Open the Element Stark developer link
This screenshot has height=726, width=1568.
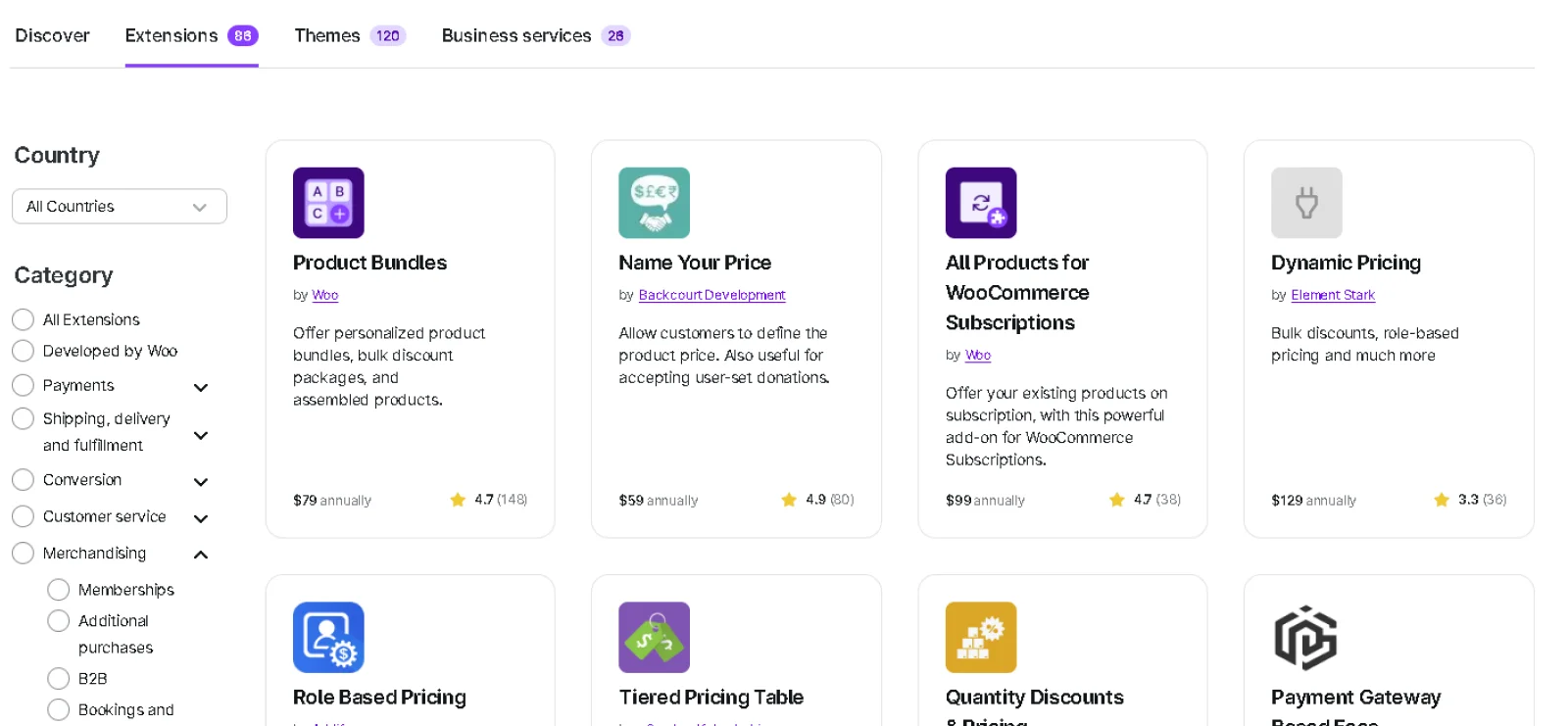click(1332, 295)
